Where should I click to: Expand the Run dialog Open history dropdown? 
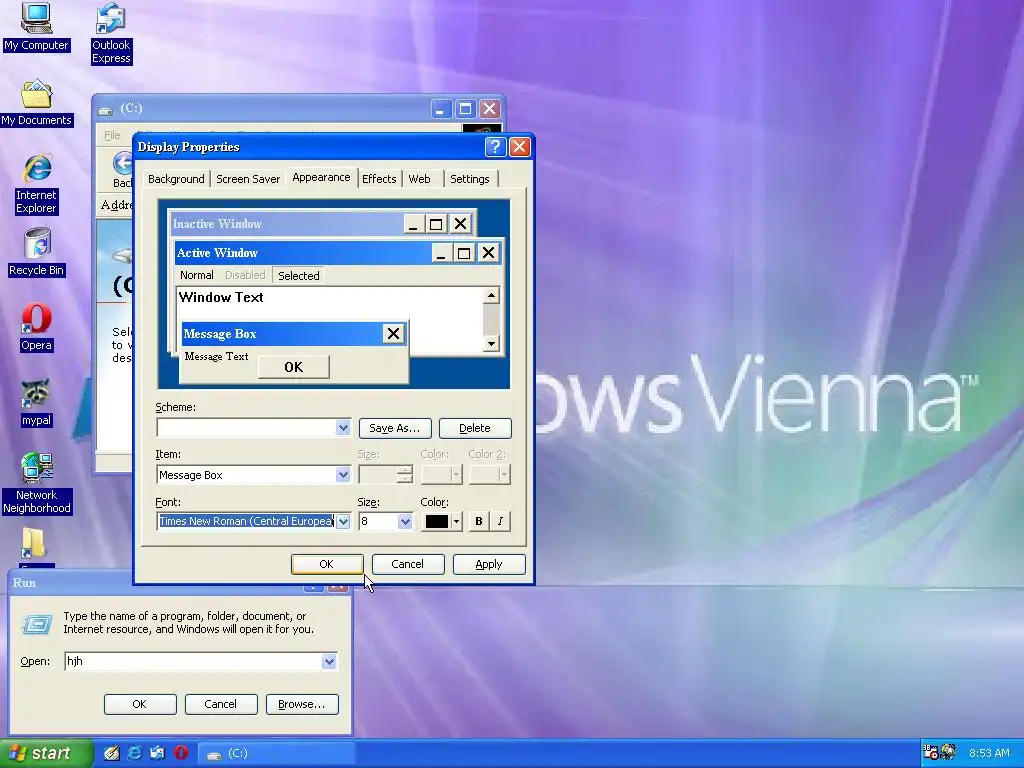click(x=329, y=662)
